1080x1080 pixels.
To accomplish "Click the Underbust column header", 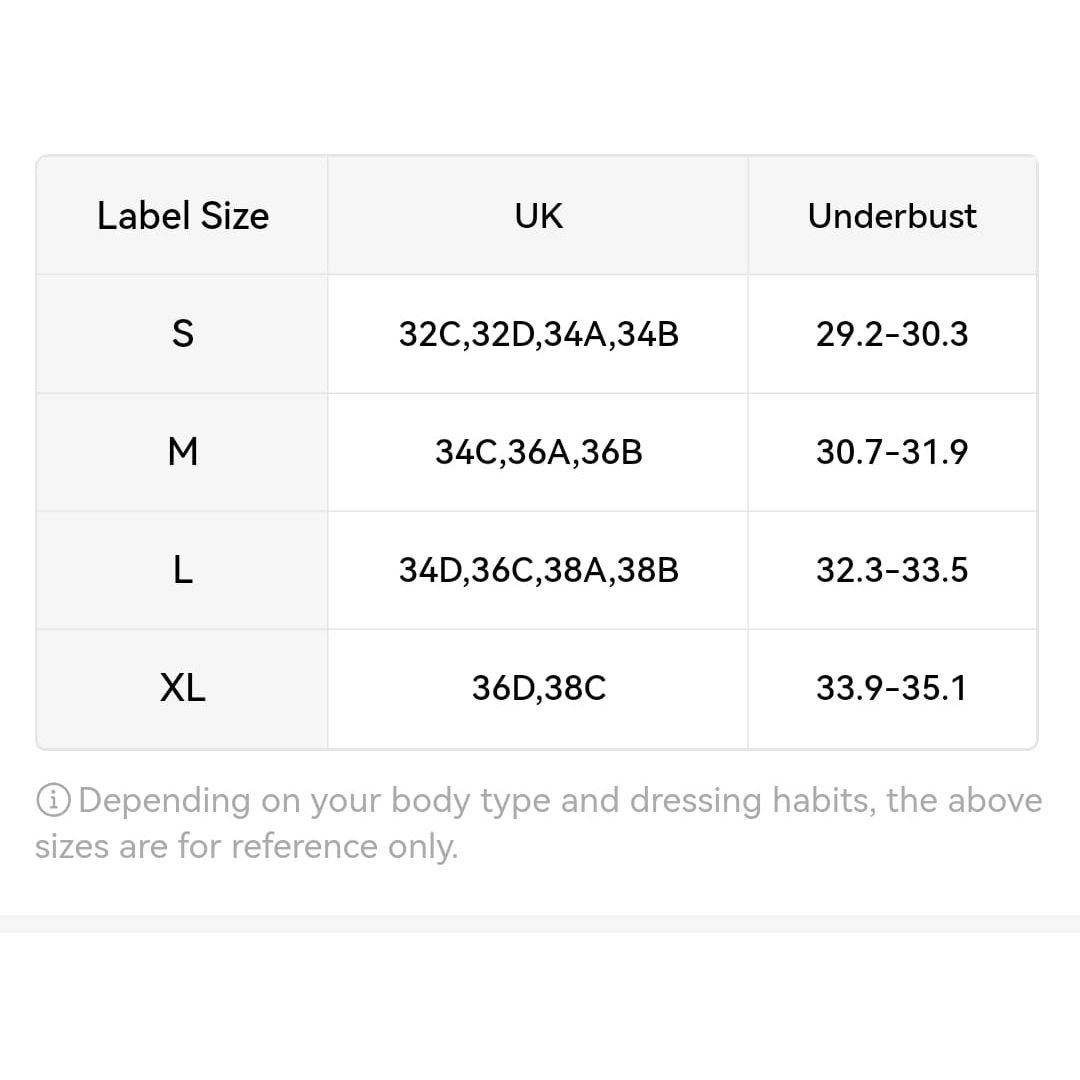I will click(x=892, y=216).
